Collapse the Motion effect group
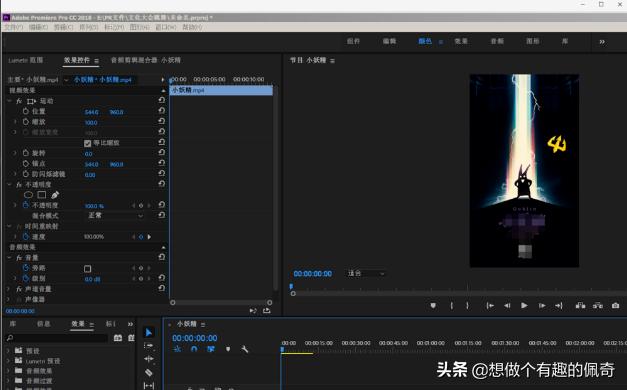This screenshot has height=390, width=627. [9, 101]
